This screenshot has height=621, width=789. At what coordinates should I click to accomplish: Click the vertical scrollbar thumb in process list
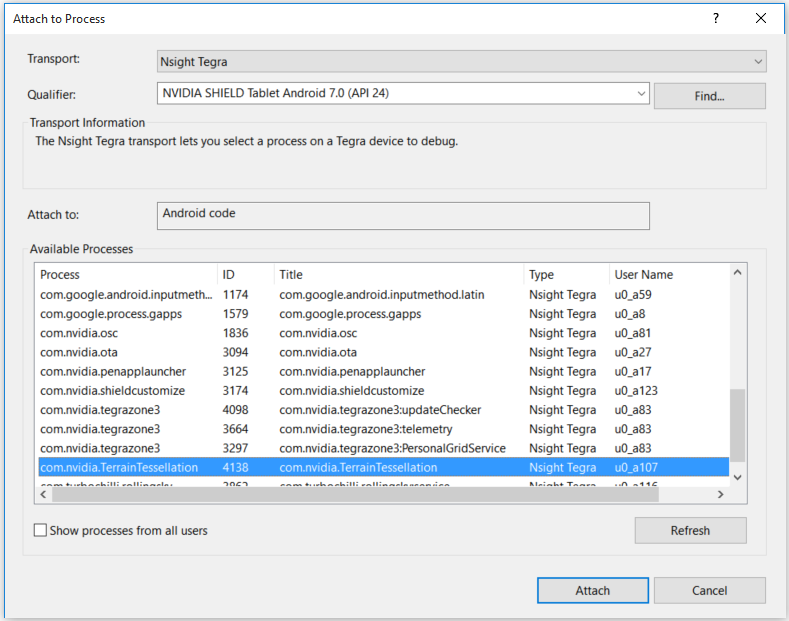coord(738,425)
